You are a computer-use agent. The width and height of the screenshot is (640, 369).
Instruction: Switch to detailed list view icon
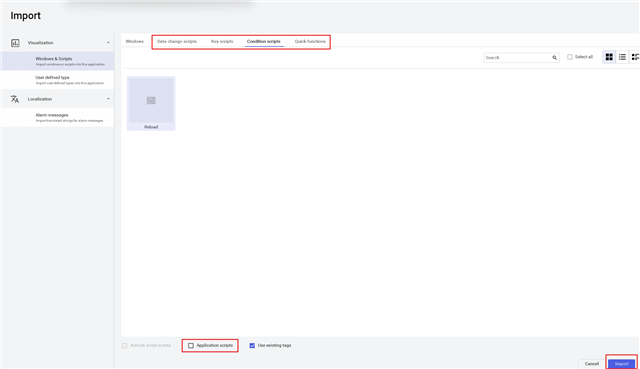click(x=635, y=57)
